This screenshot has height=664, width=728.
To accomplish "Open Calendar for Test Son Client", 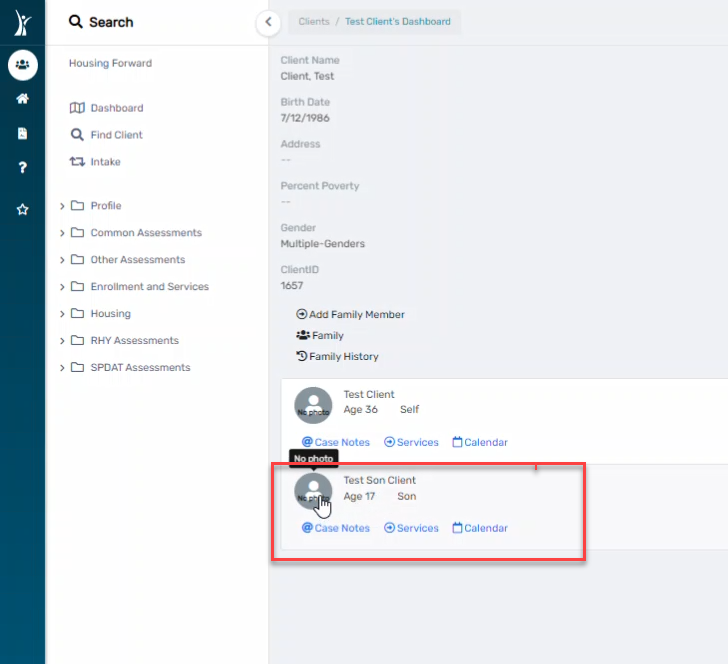I will pos(480,528).
